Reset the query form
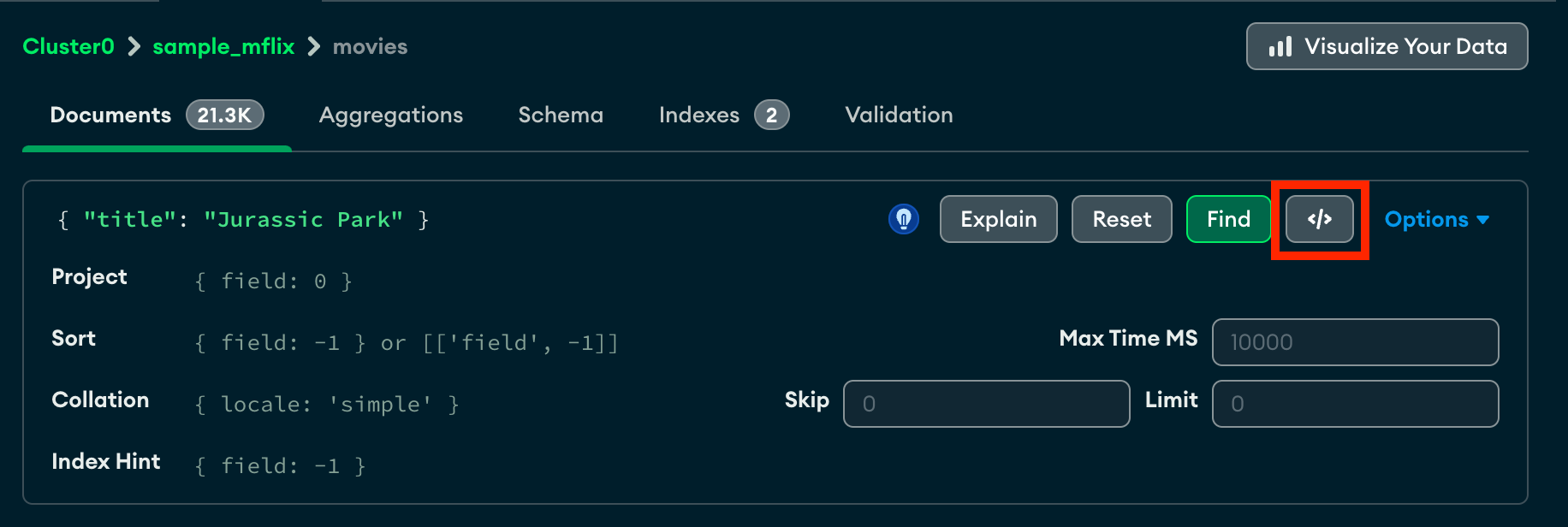The width and height of the screenshot is (1568, 527). pos(1121,219)
